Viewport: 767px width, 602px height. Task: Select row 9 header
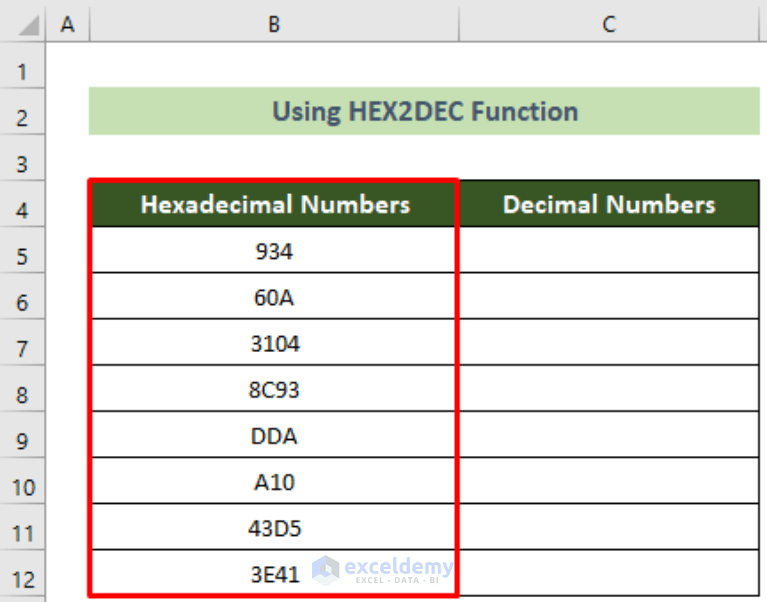coord(23,434)
